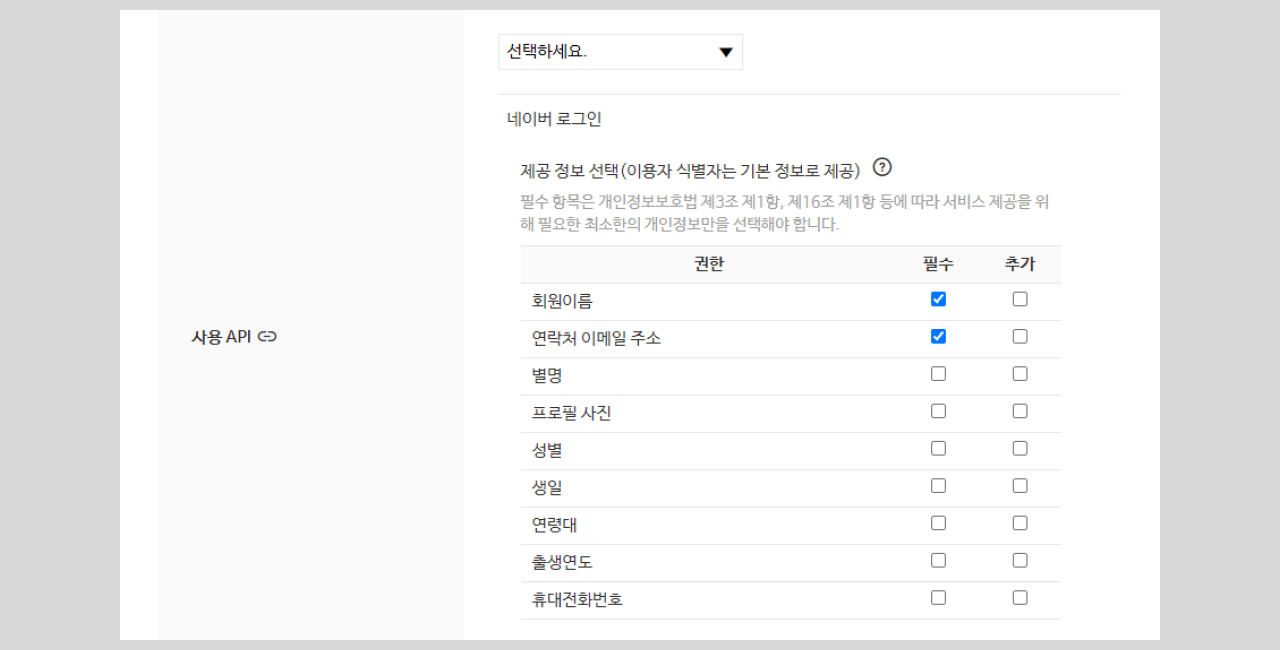
Task: Click the link icon beside 사용 API
Action: [267, 337]
